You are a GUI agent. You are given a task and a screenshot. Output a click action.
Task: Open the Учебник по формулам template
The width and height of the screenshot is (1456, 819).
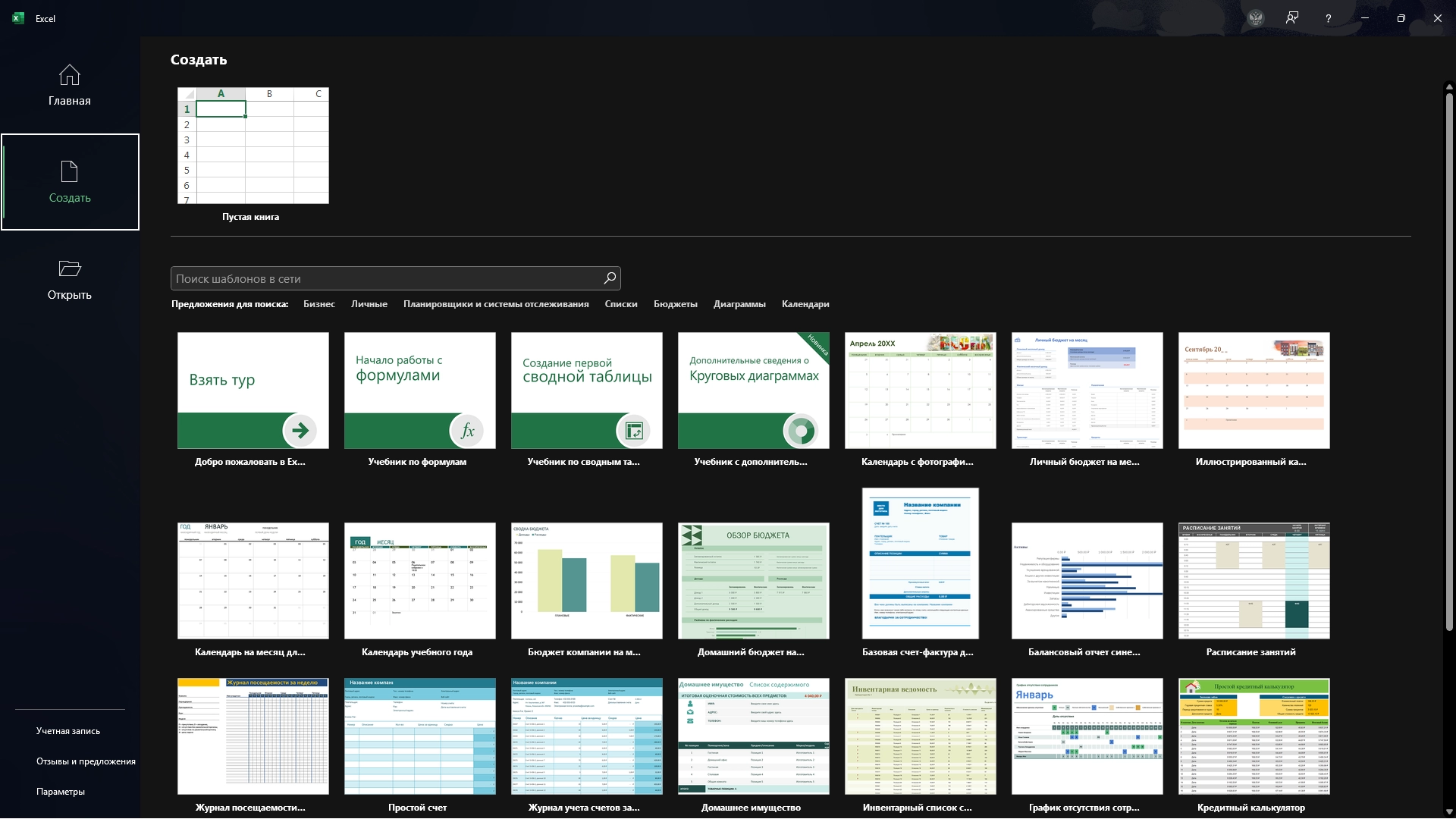pos(419,391)
